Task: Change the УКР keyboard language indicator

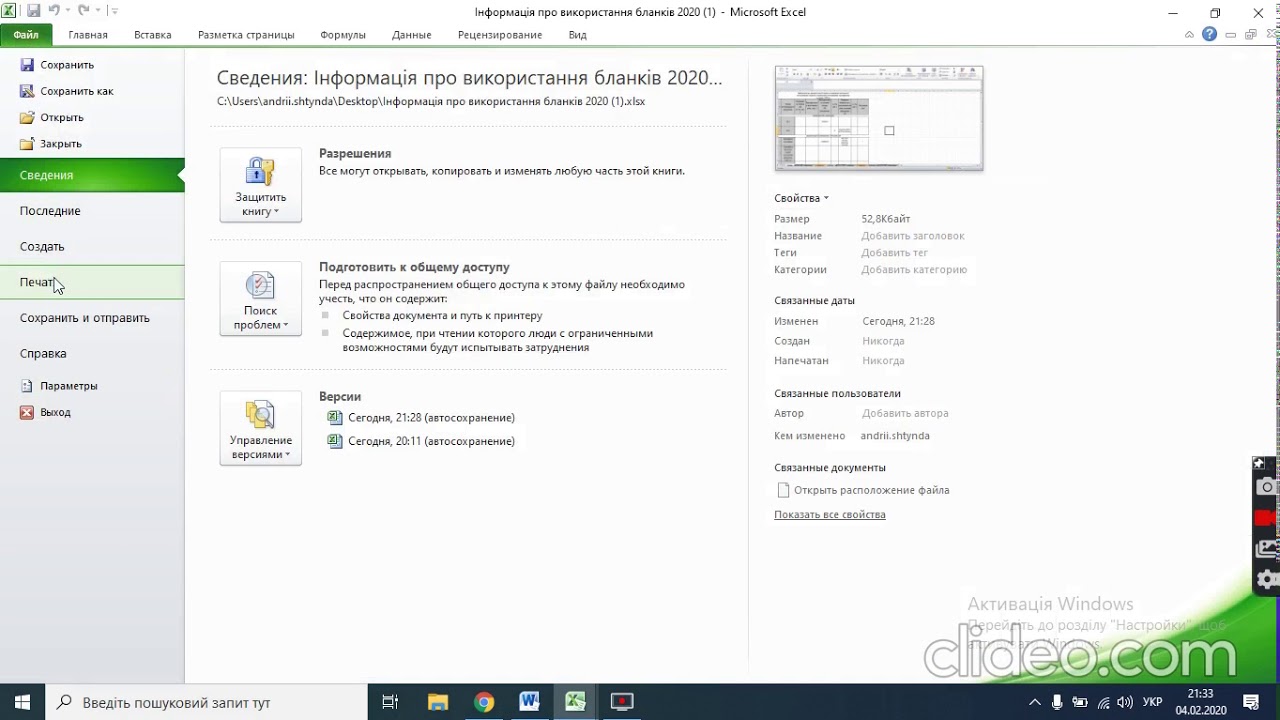Action: click(1152, 702)
